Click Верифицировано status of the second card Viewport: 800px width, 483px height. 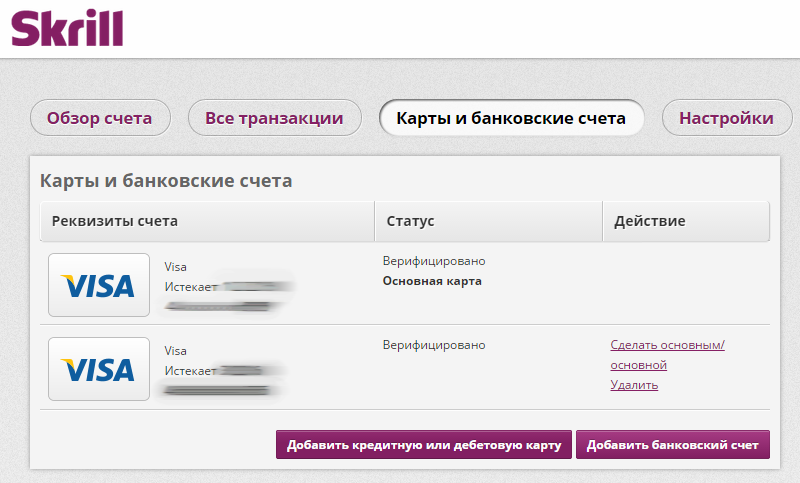[x=434, y=345]
